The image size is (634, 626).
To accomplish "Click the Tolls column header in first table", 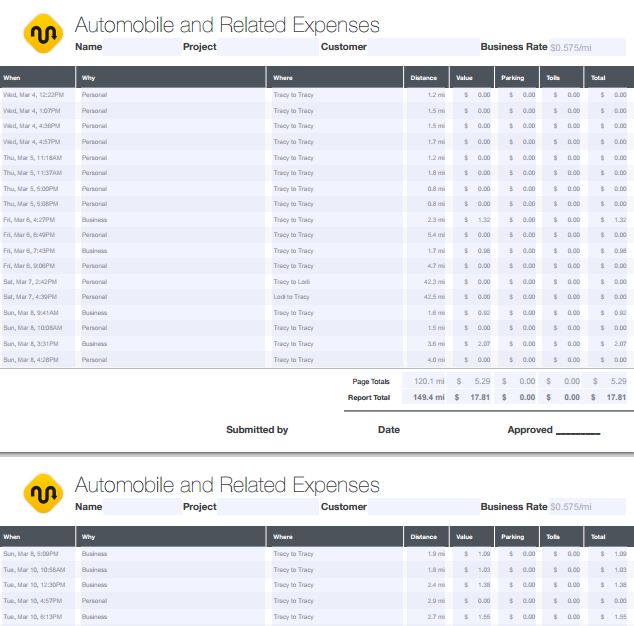I will coord(553,77).
